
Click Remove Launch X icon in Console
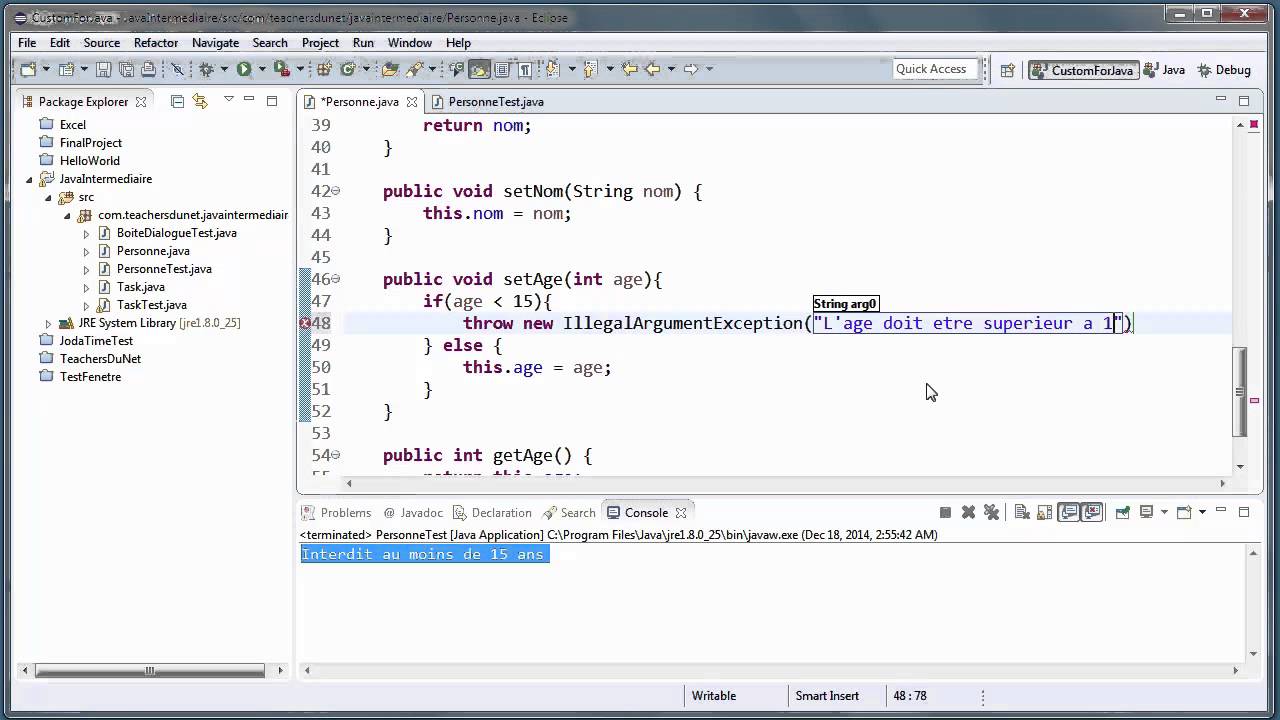click(968, 512)
